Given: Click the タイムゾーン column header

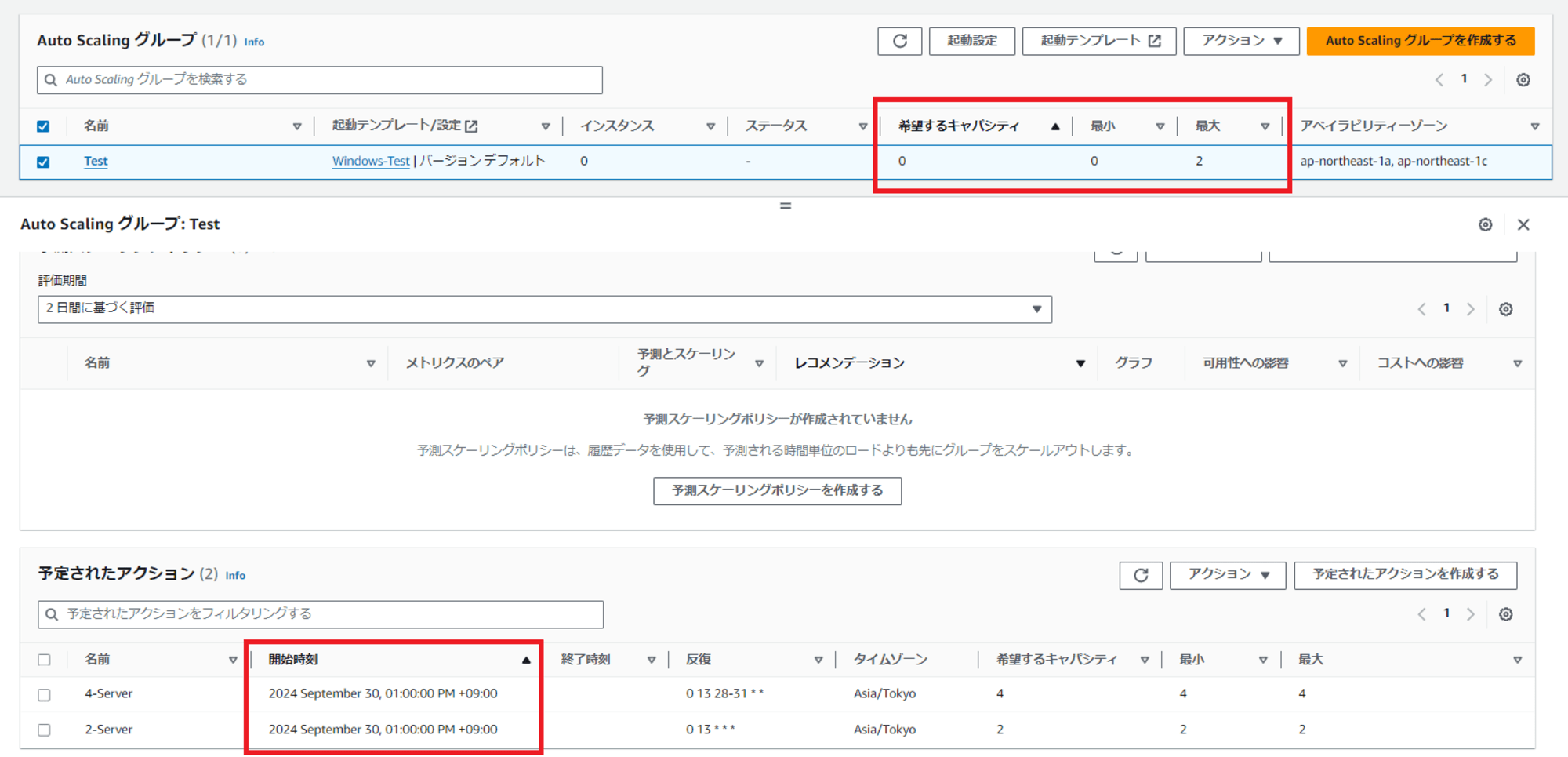Looking at the screenshot, I should point(891,660).
